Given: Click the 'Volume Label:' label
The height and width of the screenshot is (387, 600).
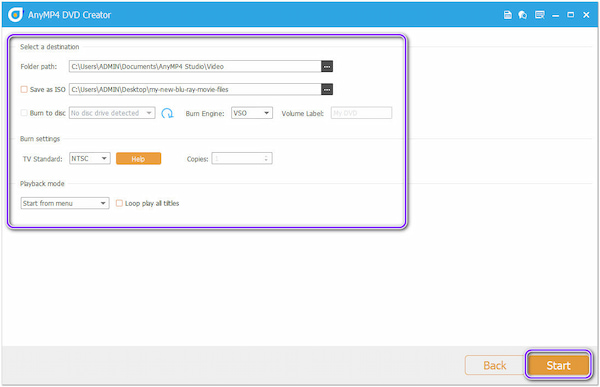Looking at the screenshot, I should click(x=303, y=113).
